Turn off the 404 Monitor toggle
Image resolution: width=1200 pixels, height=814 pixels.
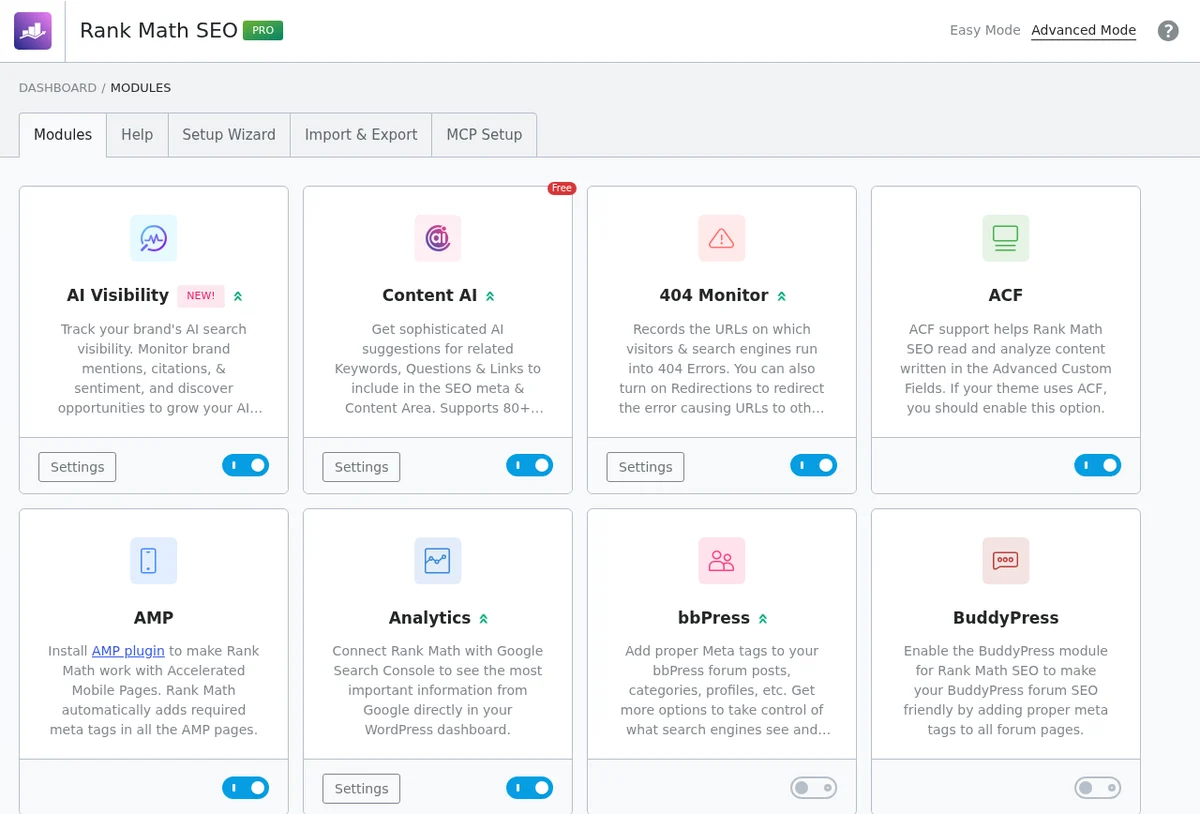tap(814, 465)
